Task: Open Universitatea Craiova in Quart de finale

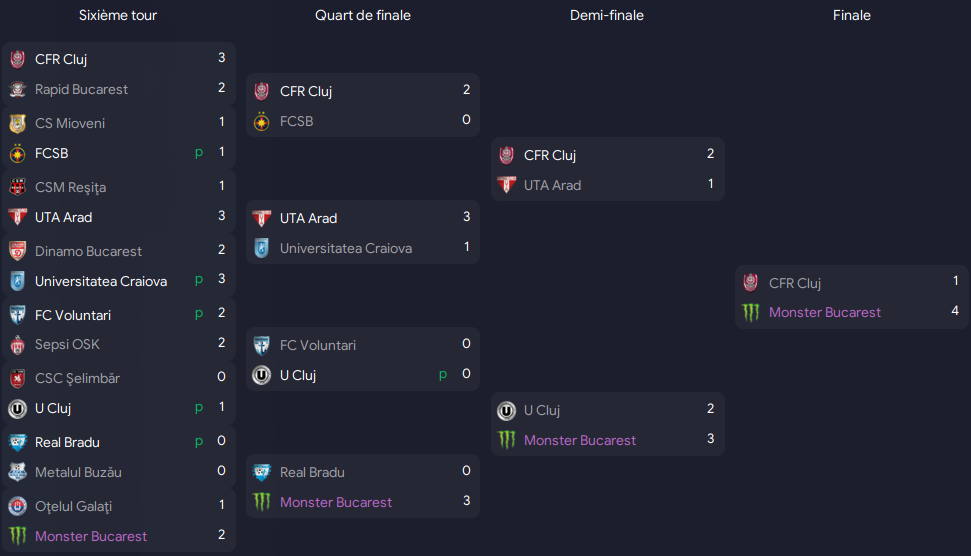Action: click(x=346, y=248)
